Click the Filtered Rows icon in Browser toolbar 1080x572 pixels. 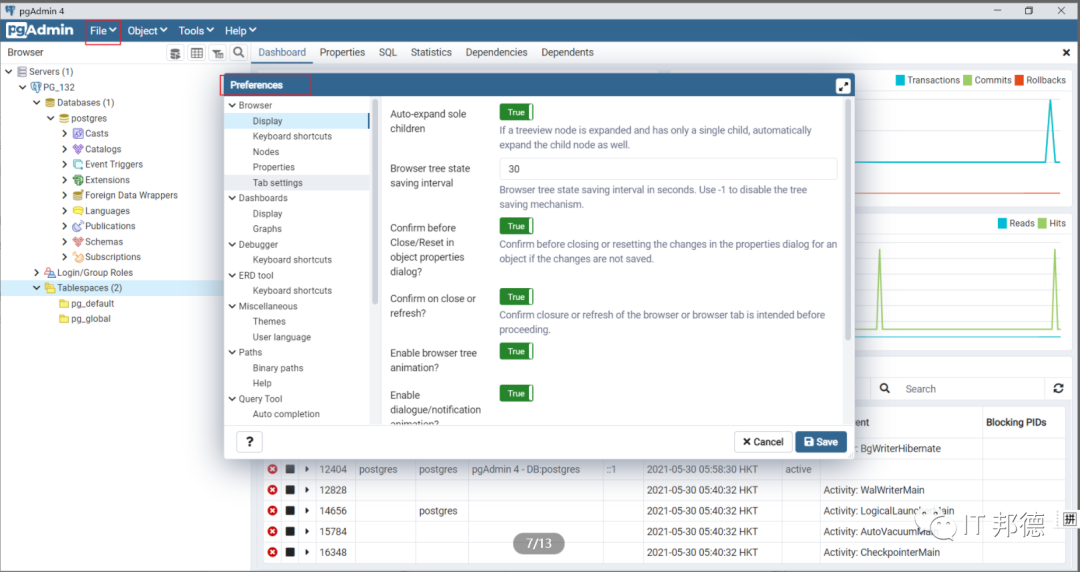pyautogui.click(x=218, y=53)
